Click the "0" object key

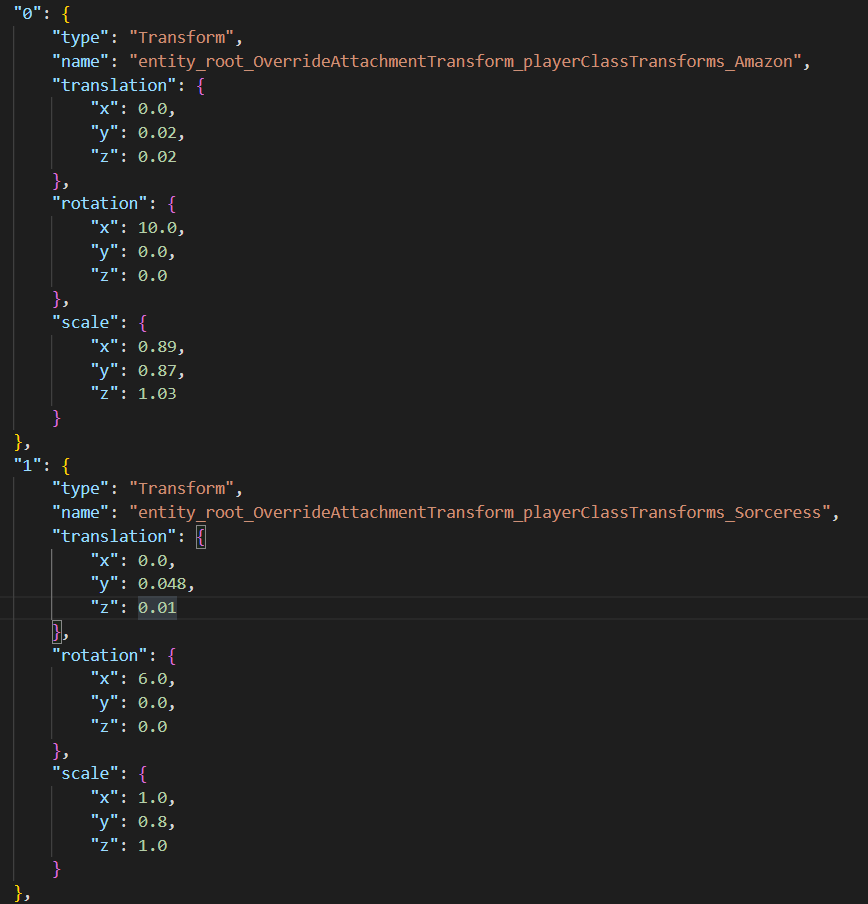(x=28, y=13)
